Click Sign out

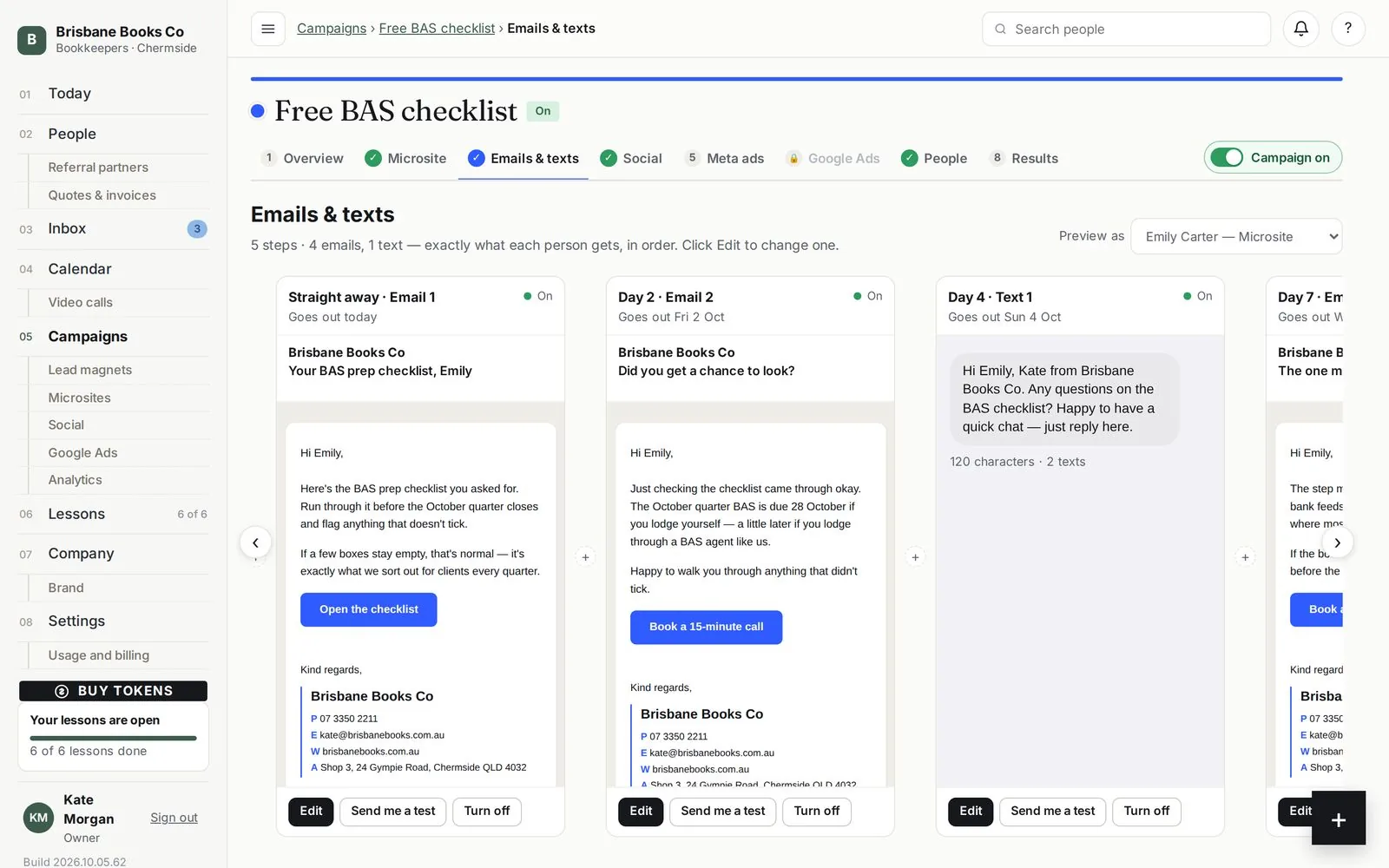tap(174, 818)
